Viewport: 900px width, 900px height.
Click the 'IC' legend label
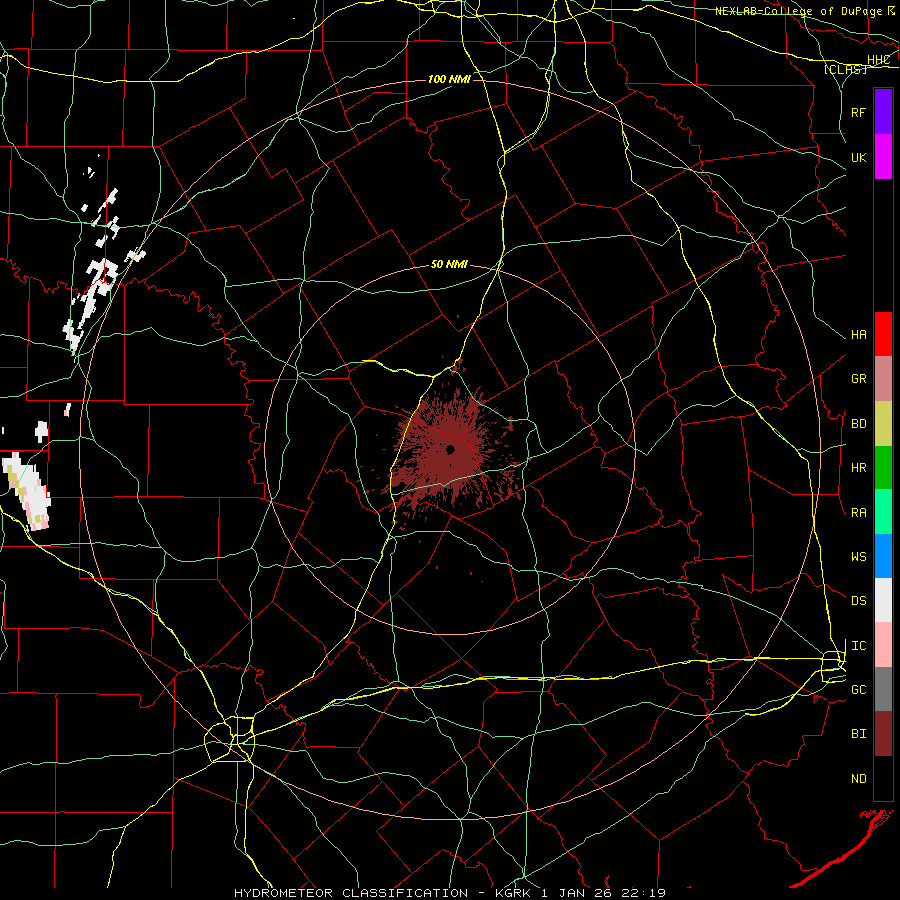pyautogui.click(x=858, y=645)
